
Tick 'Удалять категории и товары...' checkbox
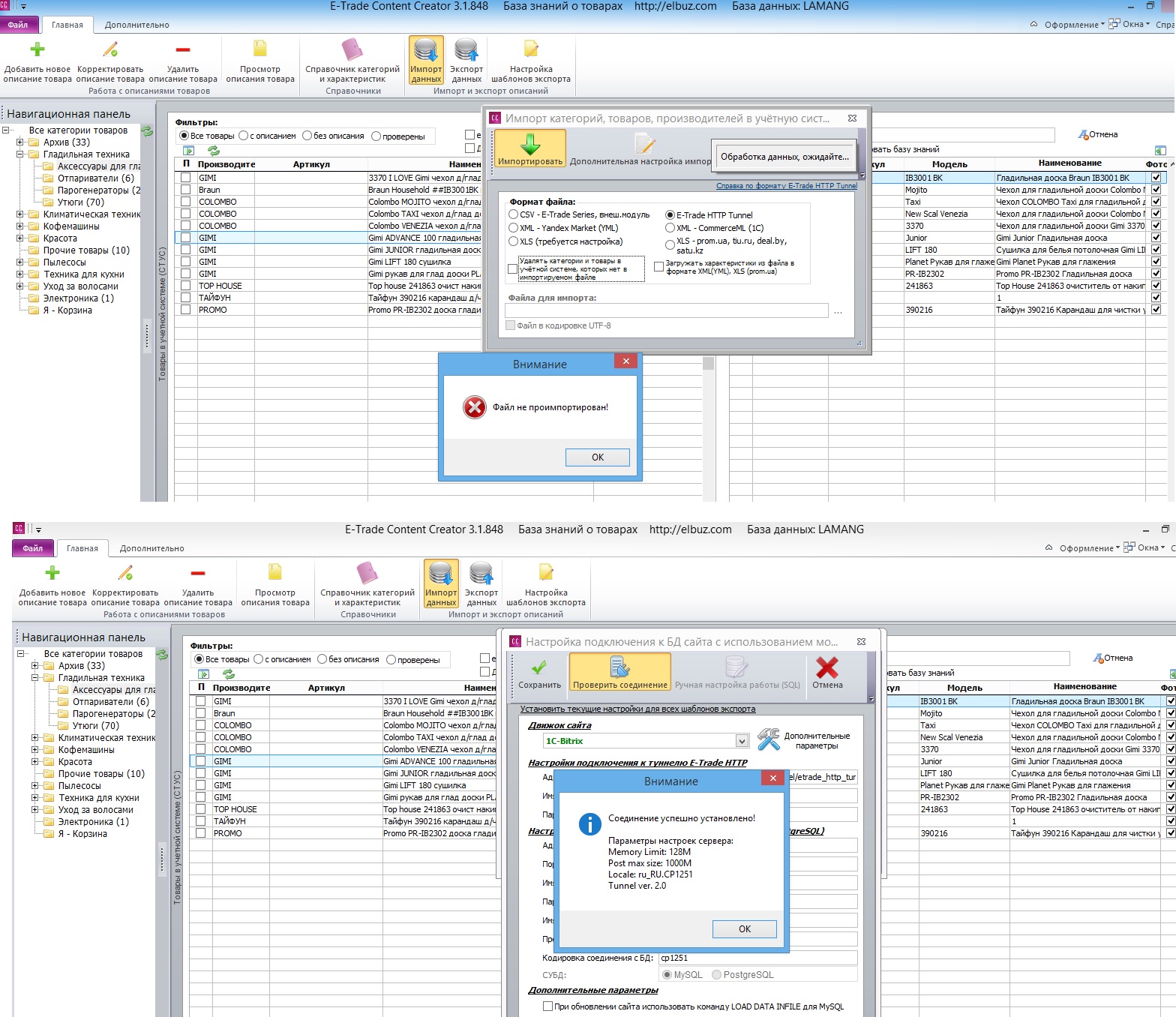[x=512, y=268]
